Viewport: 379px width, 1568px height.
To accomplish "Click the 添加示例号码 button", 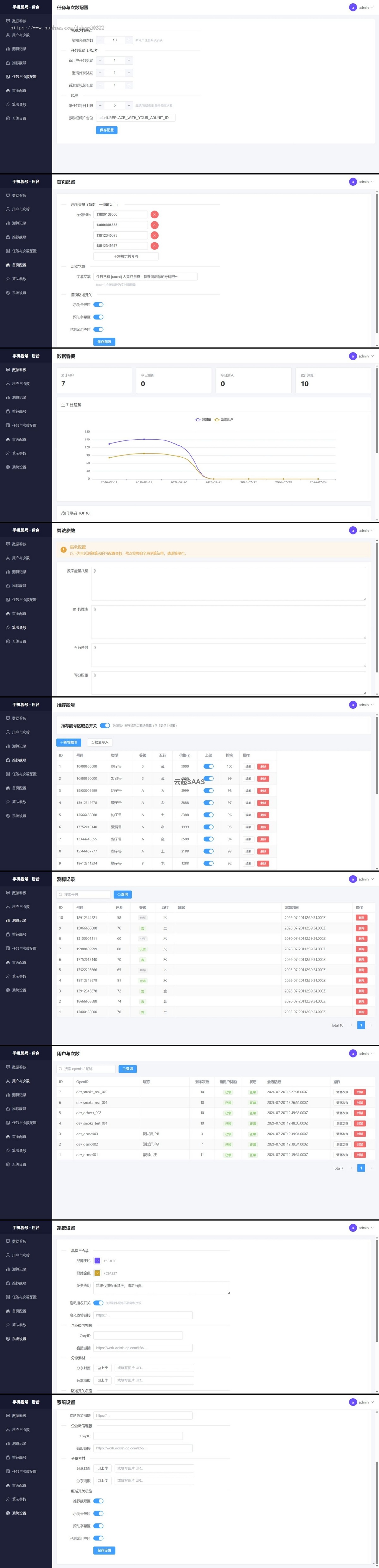I will [126, 256].
